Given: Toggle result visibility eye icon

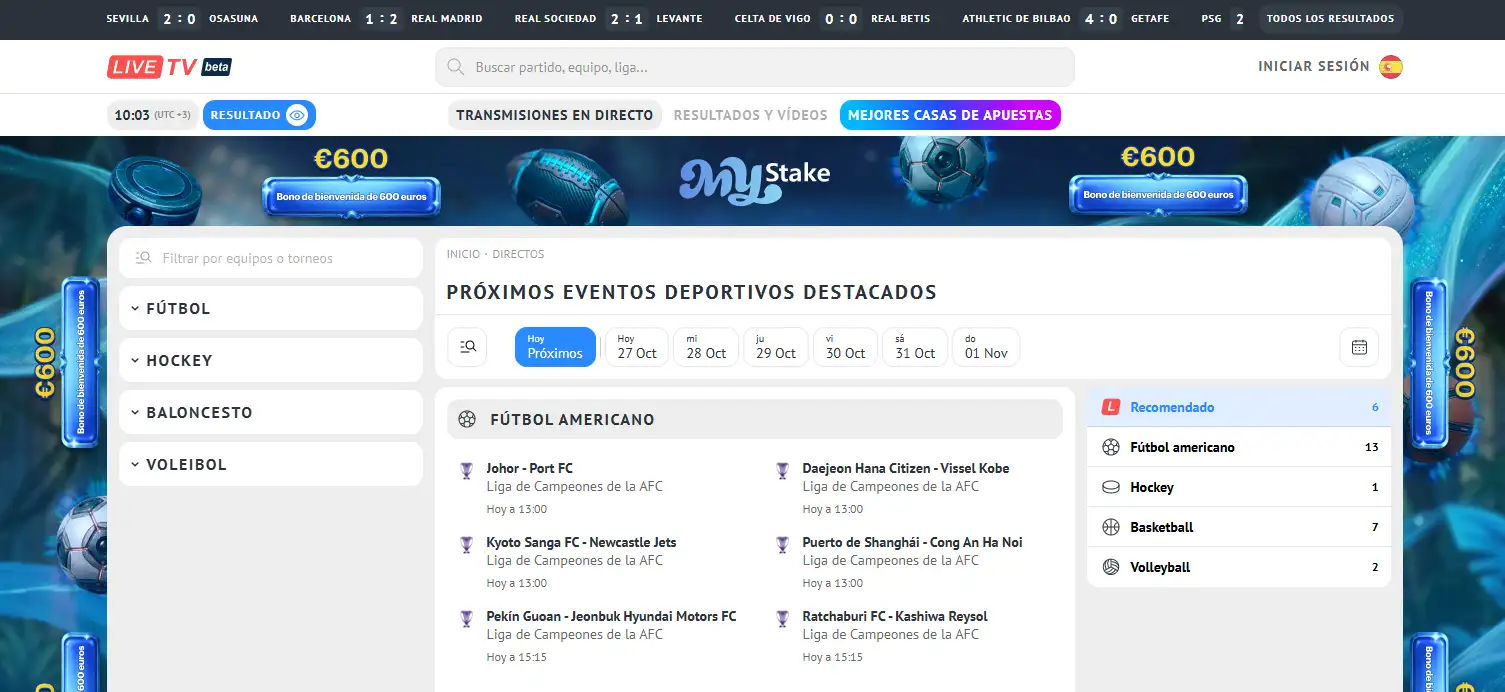Looking at the screenshot, I should [x=296, y=115].
